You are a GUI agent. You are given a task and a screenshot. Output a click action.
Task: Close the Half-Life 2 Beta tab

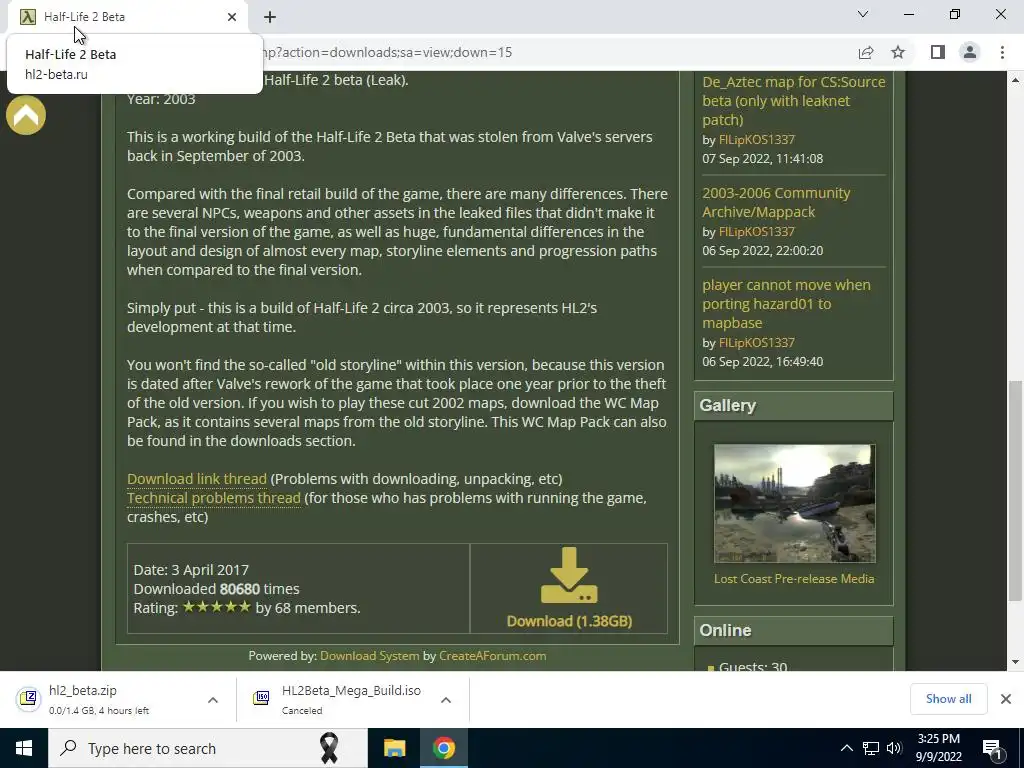[232, 17]
